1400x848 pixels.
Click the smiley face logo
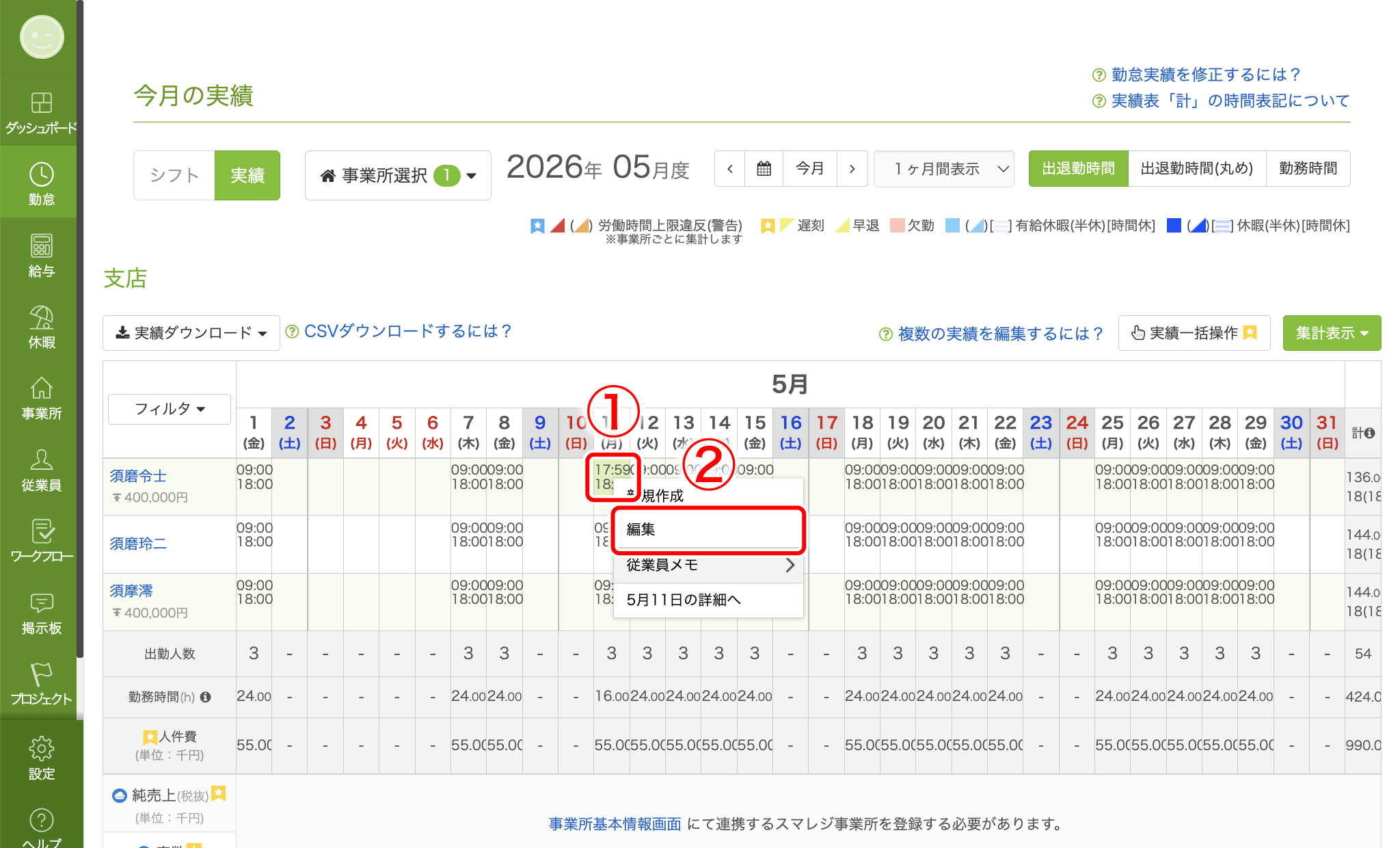pos(42,37)
